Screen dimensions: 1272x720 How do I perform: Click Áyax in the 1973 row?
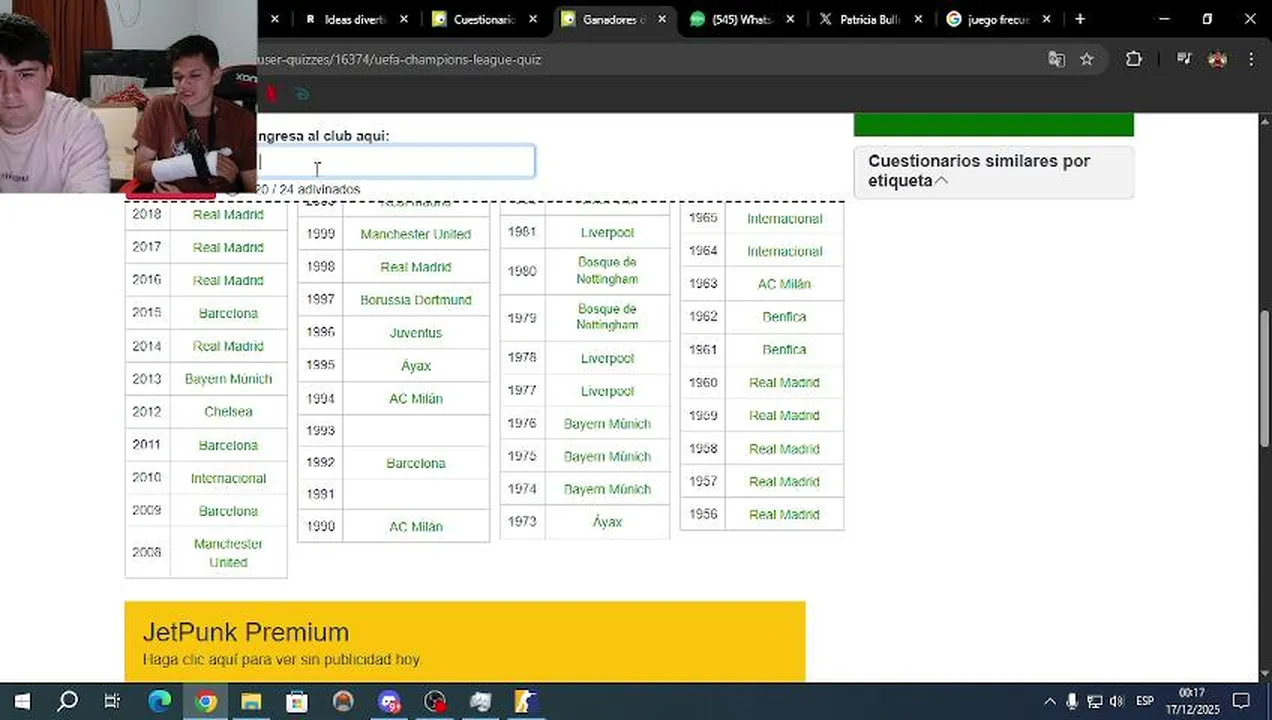click(x=607, y=522)
